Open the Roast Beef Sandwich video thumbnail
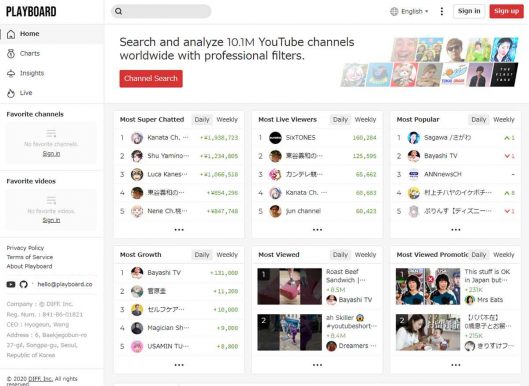The height and width of the screenshot is (386, 529). pyautogui.click(x=289, y=286)
